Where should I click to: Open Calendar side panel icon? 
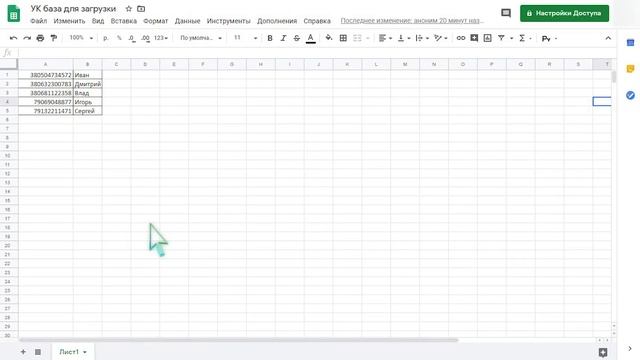[630, 42]
